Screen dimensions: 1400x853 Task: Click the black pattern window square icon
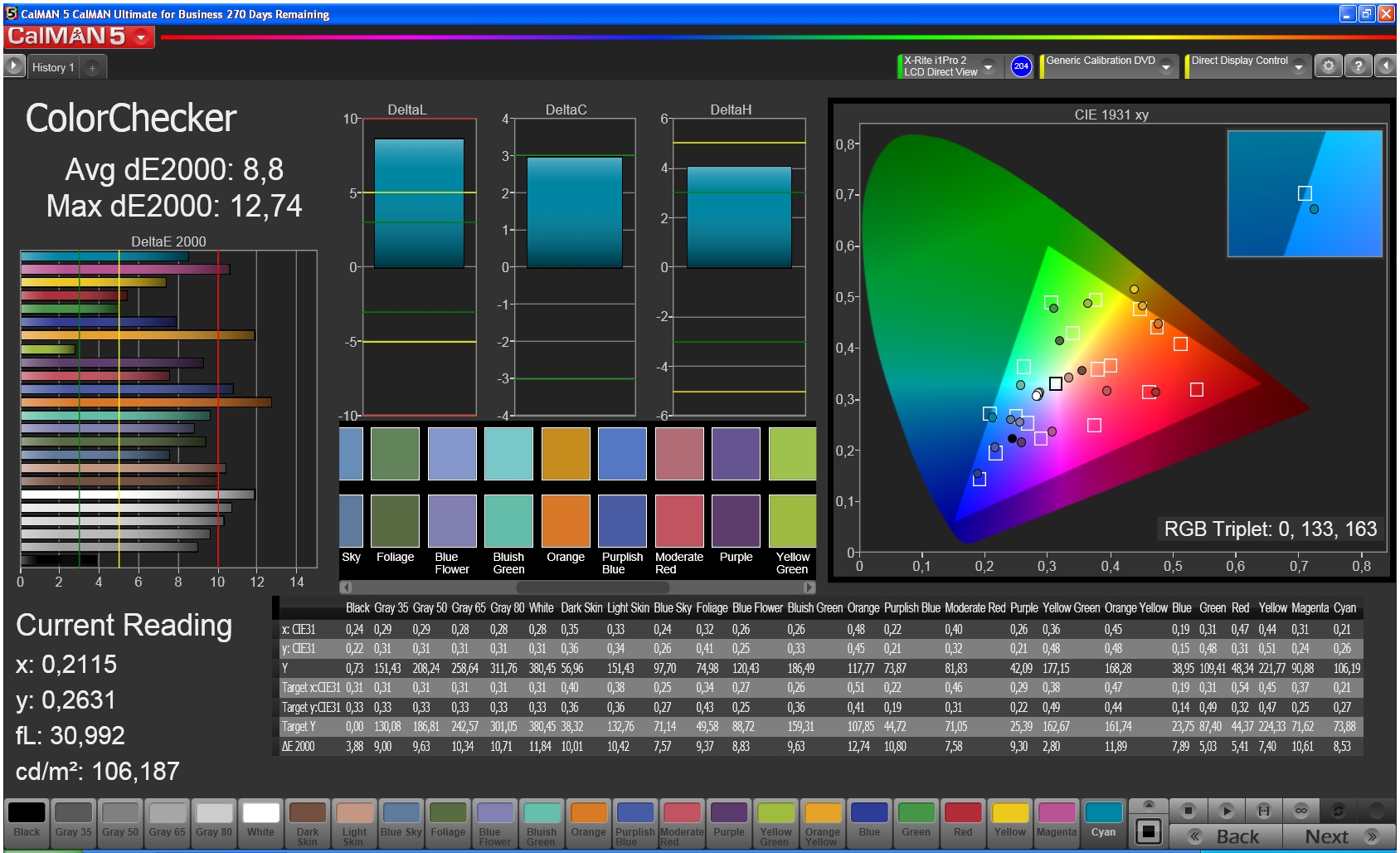1149,831
